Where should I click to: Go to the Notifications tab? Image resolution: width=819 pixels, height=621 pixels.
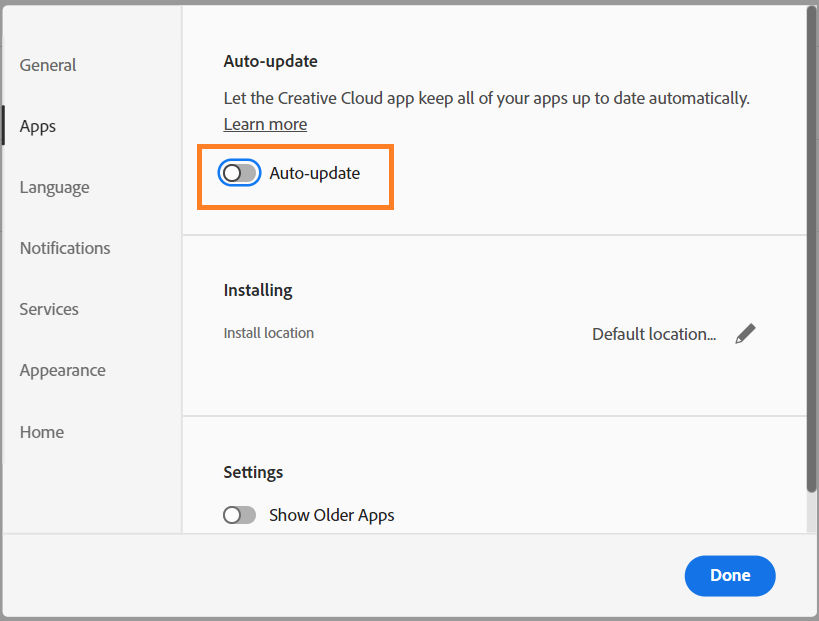(x=65, y=248)
